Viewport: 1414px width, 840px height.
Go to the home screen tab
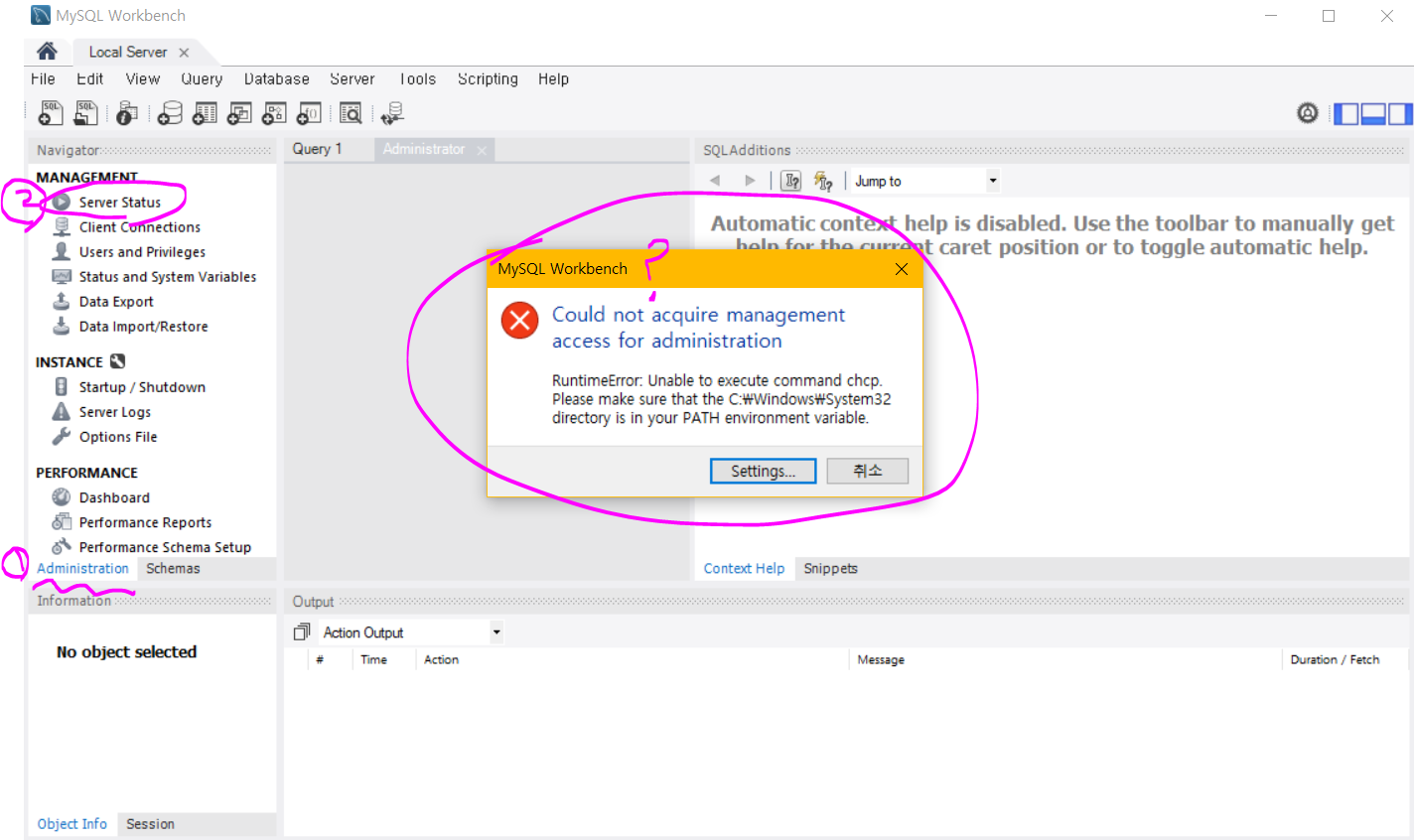click(x=46, y=52)
